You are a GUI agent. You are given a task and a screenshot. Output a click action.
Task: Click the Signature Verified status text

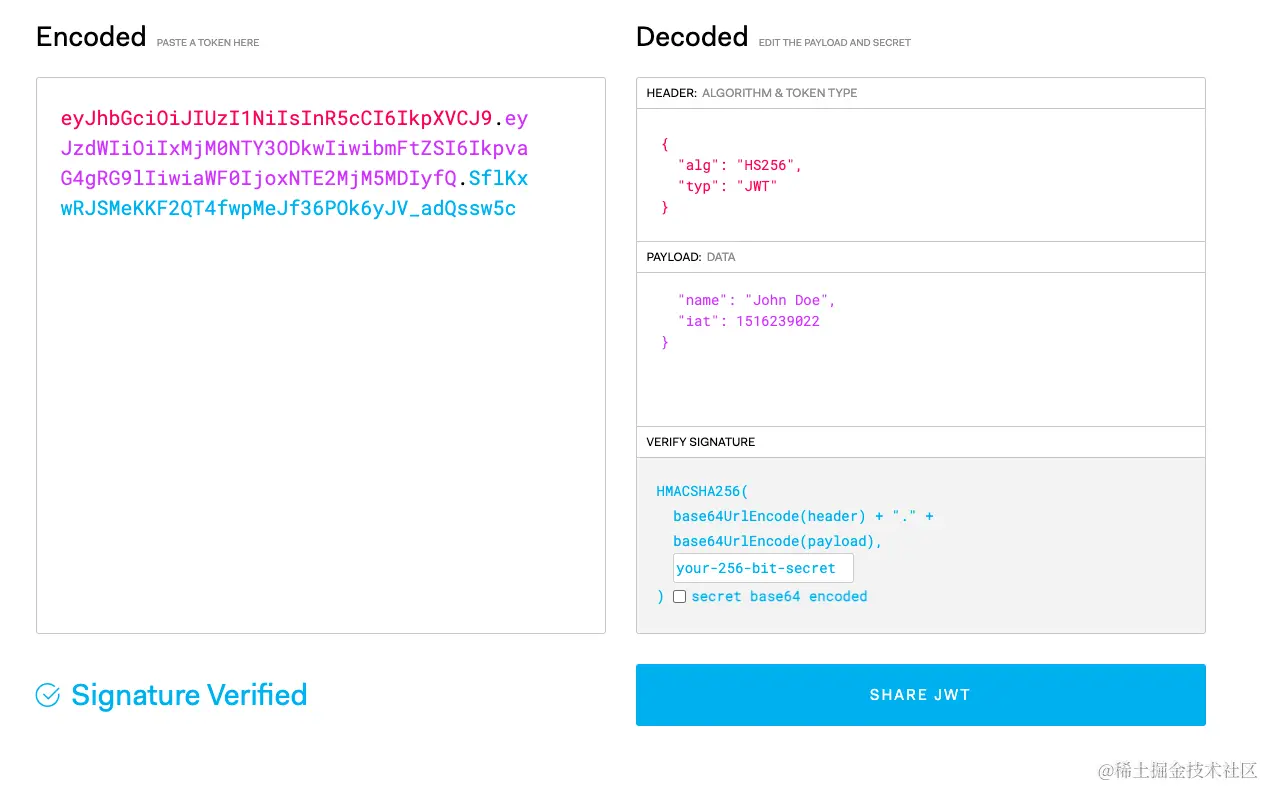tap(189, 695)
